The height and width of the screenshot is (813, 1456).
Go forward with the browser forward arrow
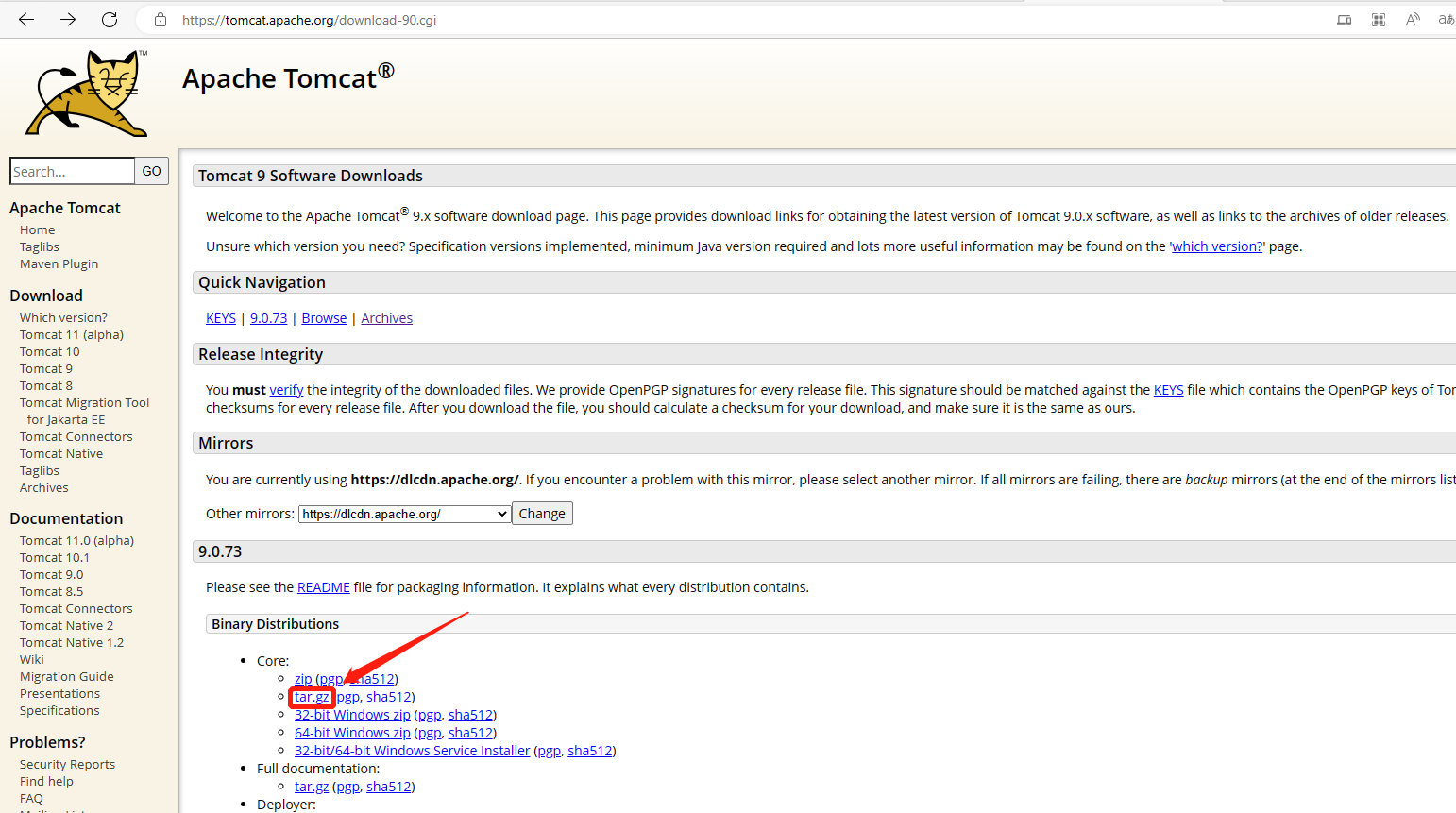(x=68, y=20)
